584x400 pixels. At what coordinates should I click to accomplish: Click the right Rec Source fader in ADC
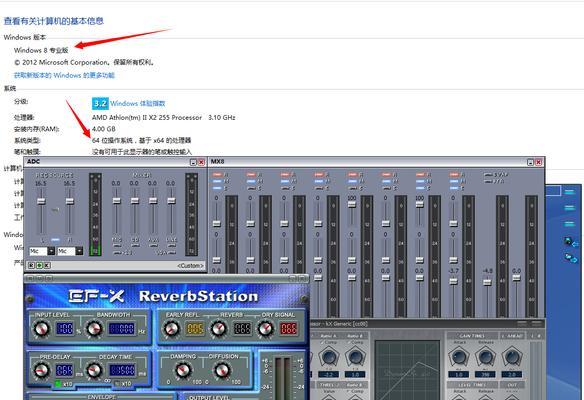70,201
